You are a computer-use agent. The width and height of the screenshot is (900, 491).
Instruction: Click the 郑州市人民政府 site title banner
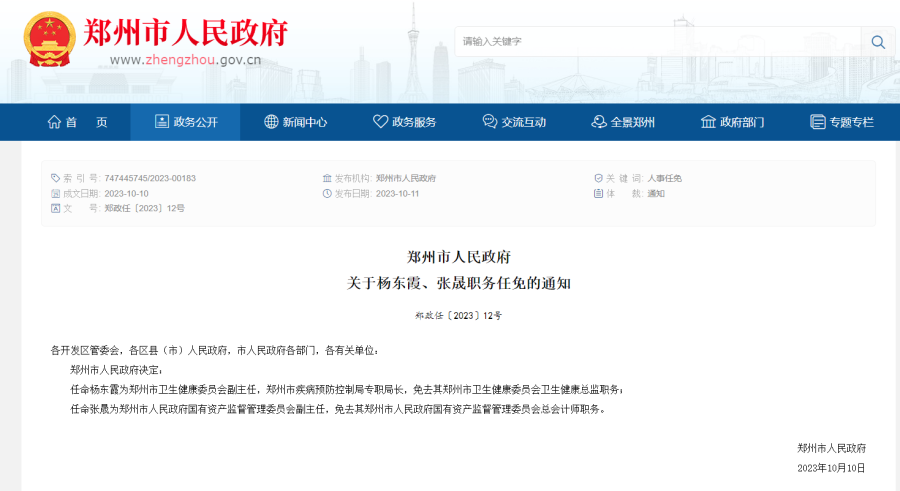[188, 31]
